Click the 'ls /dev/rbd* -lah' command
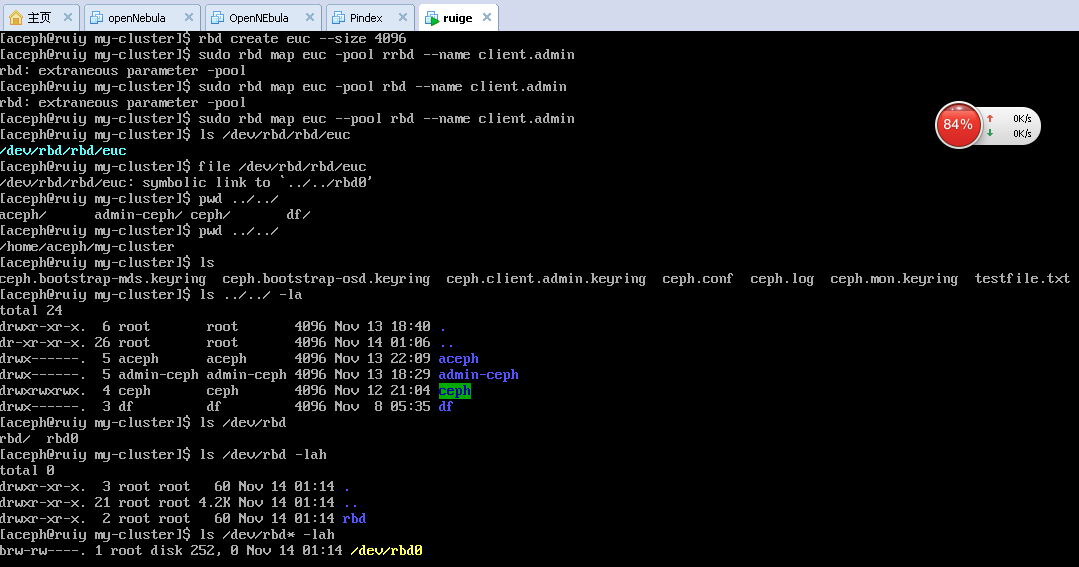The image size is (1079, 567). (x=266, y=535)
